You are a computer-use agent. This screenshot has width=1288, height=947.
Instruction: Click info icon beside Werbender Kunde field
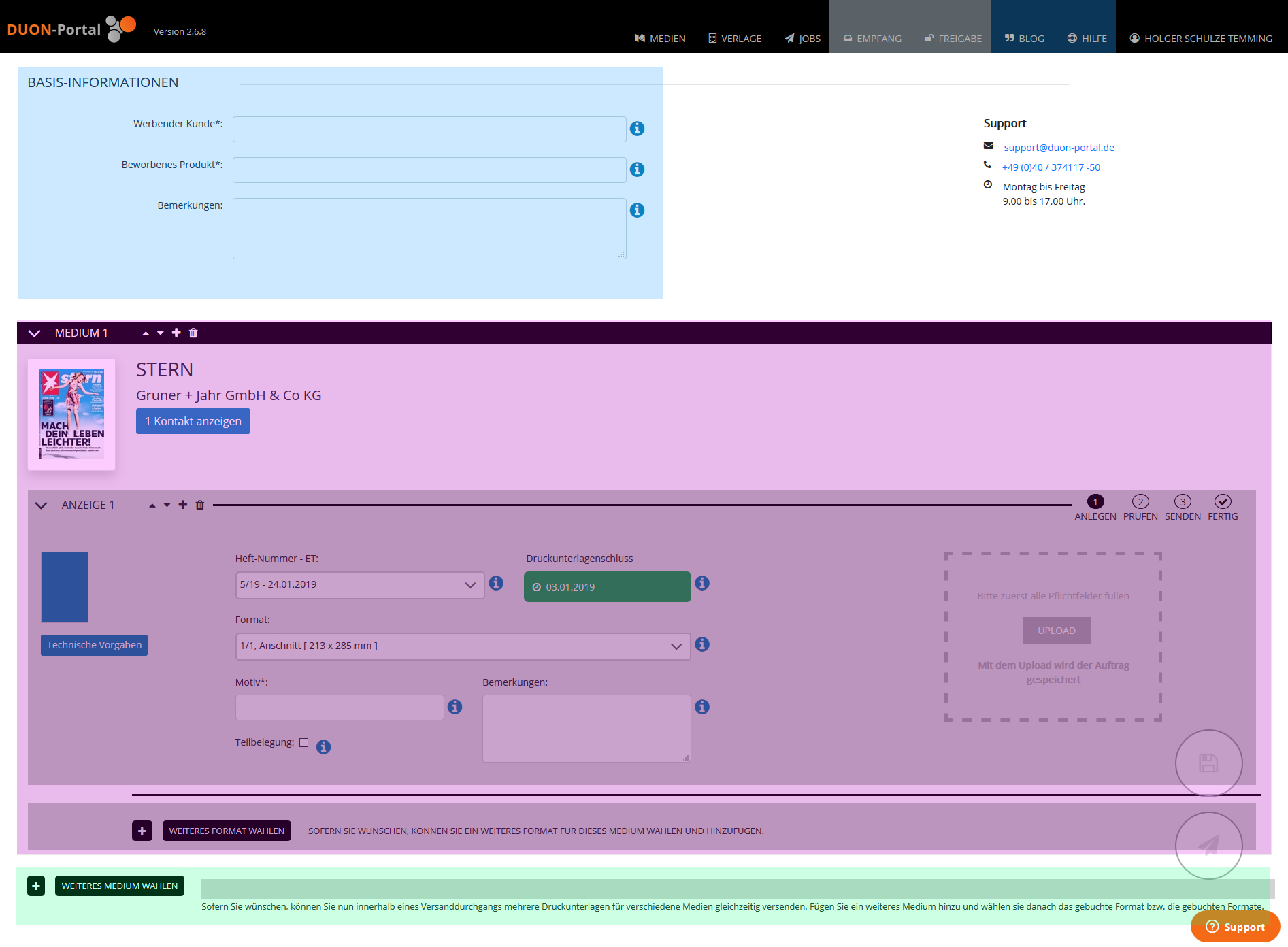pyautogui.click(x=637, y=129)
